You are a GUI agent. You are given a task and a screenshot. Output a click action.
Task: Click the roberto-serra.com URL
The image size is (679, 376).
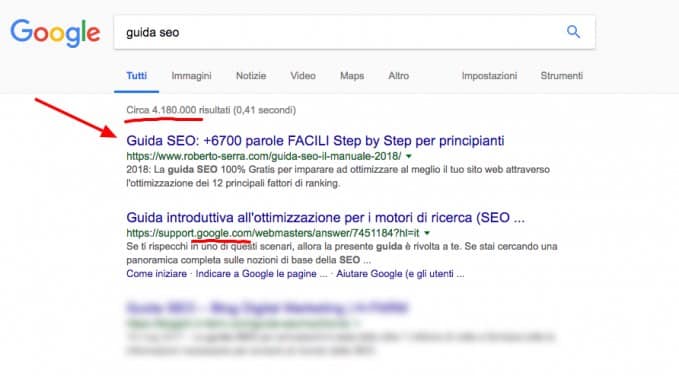264,156
